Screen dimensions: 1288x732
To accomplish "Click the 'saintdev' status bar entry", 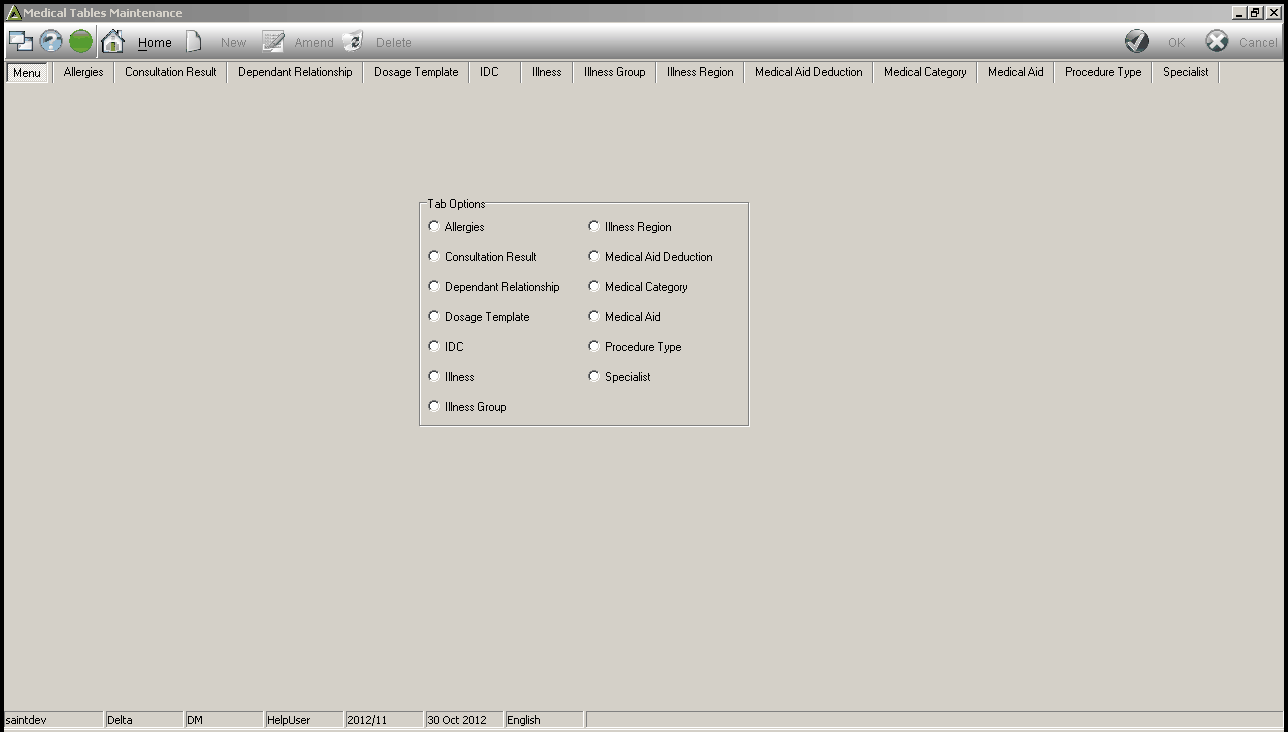I will tap(54, 720).
